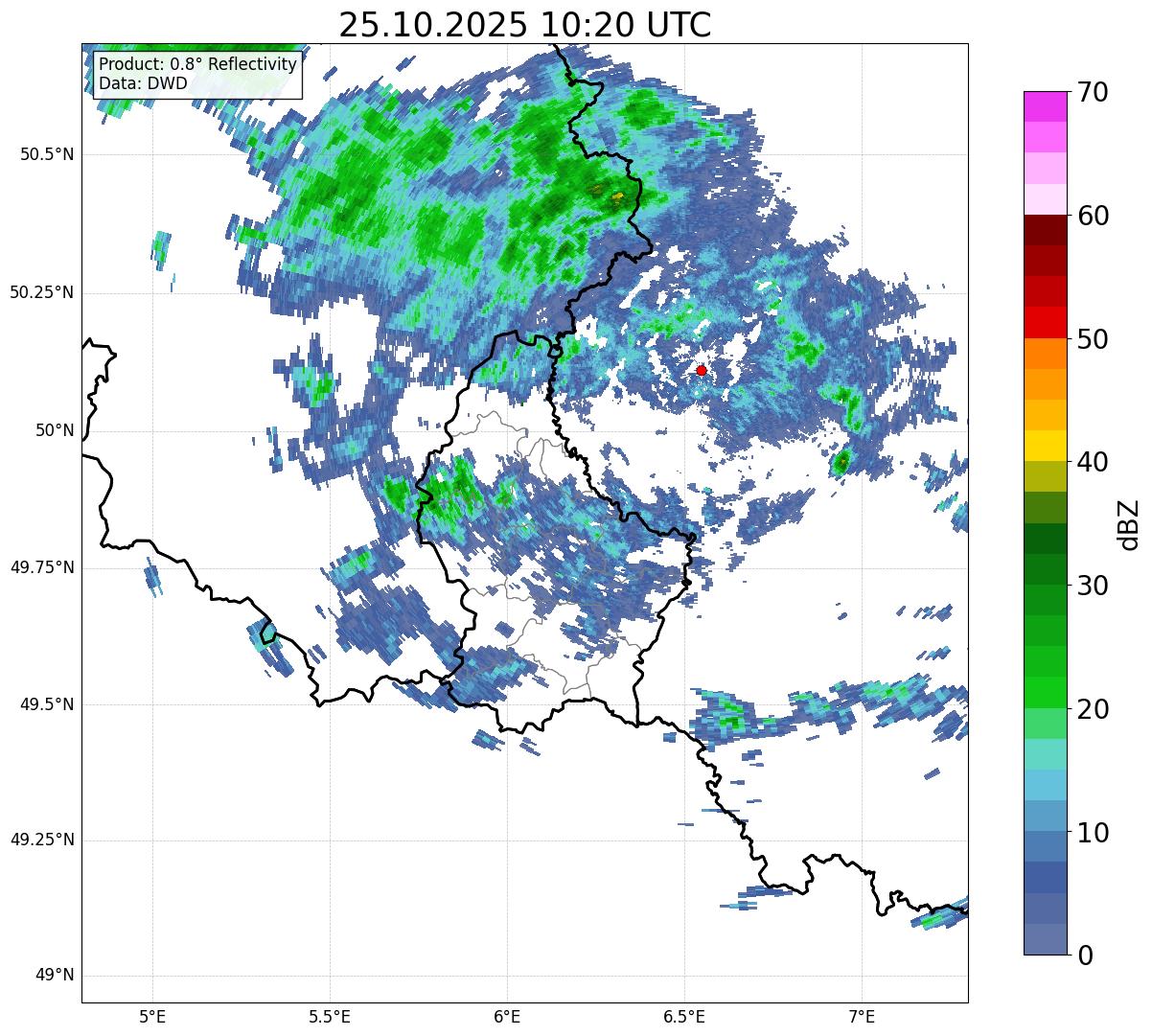This screenshot has height=1036, width=1152.
Task: Click the 49.5°N latitude label
Action: pyautogui.click(x=48, y=704)
